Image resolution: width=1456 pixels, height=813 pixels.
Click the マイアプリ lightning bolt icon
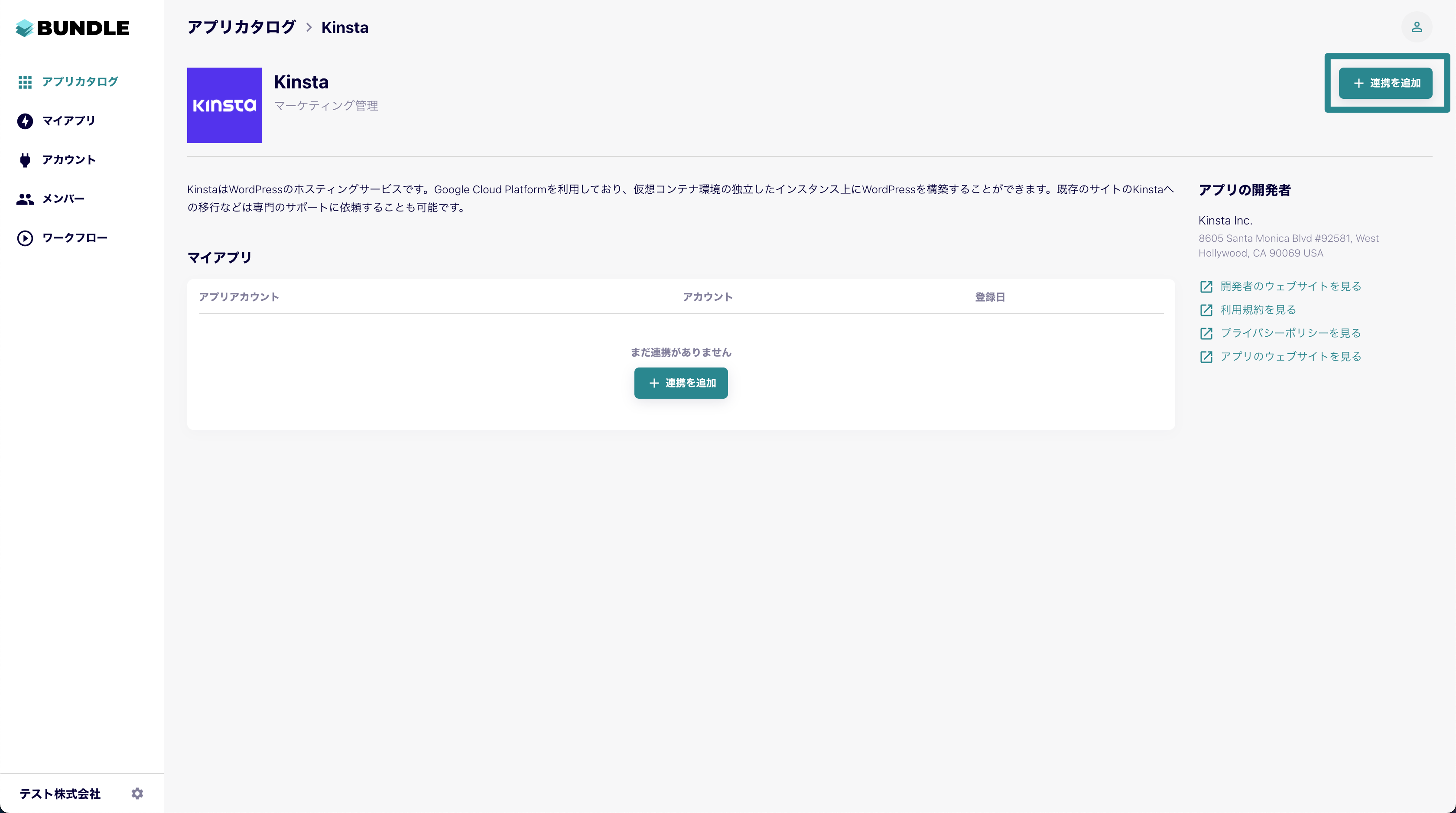[x=25, y=121]
